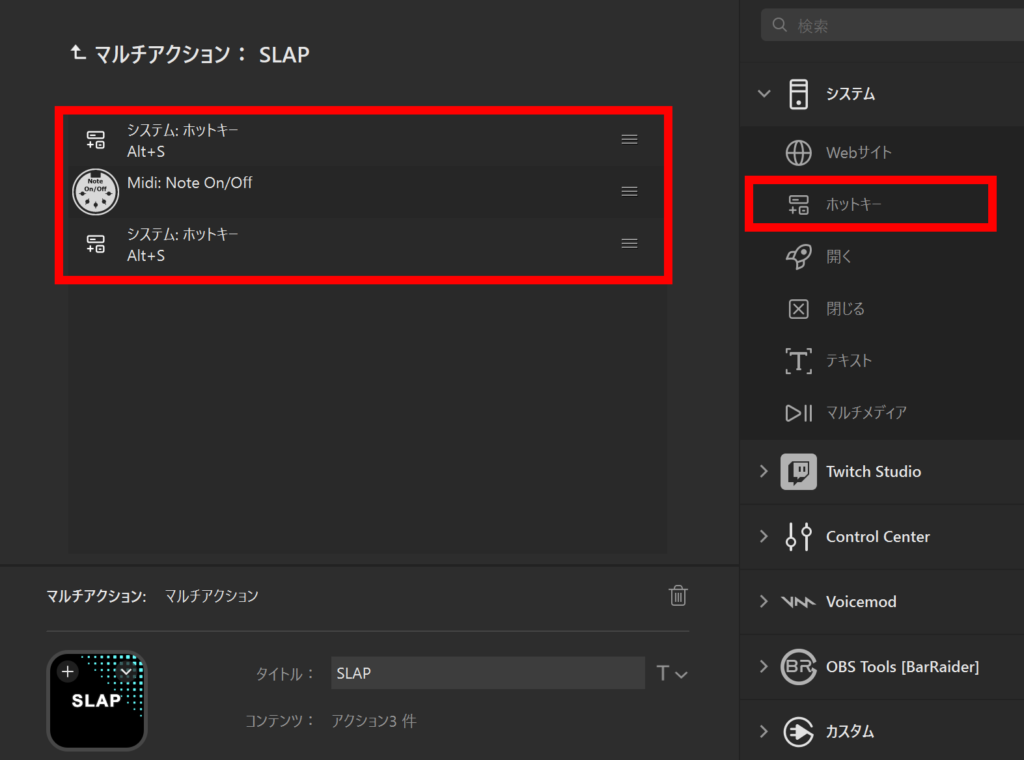Select the first システム: ホットキー Alt+S action
The width and height of the screenshot is (1024, 760).
click(x=300, y=140)
